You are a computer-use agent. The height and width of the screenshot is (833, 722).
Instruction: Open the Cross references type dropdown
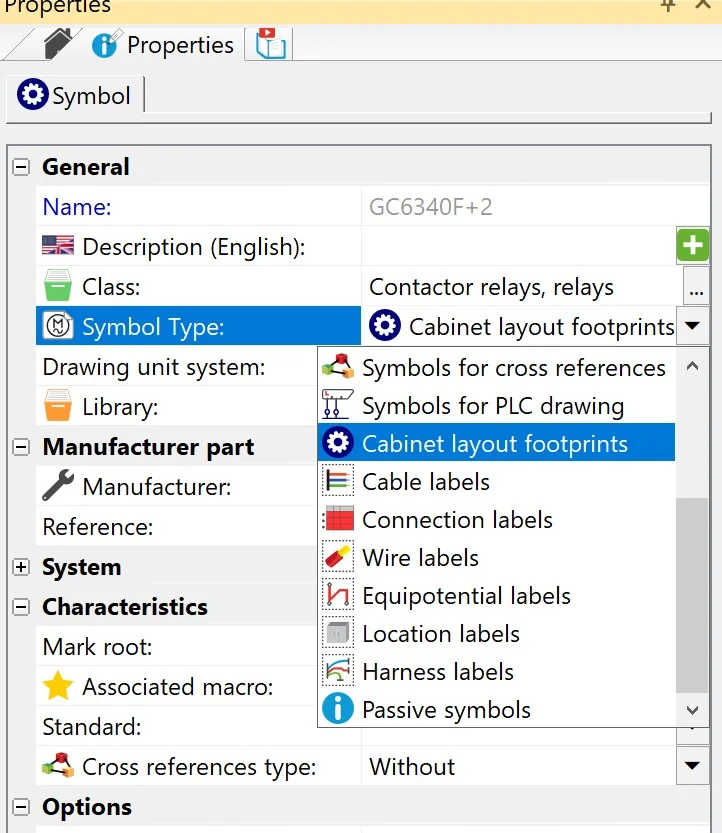tap(692, 767)
